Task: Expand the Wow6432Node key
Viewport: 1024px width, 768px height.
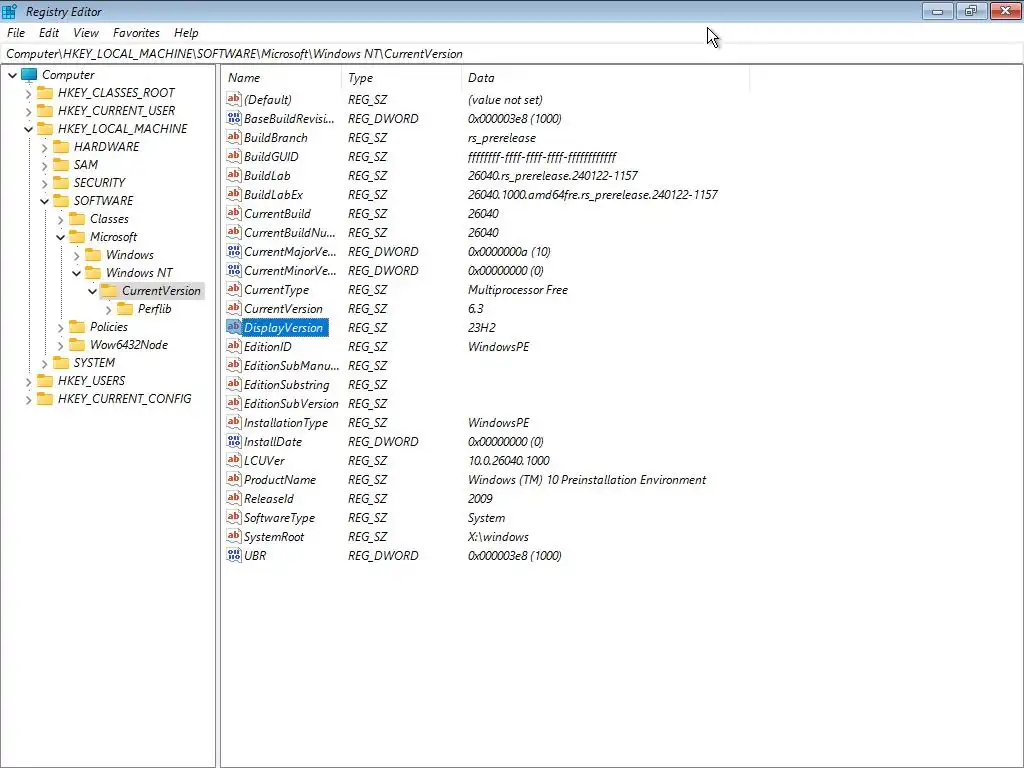Action: pyautogui.click(x=60, y=345)
